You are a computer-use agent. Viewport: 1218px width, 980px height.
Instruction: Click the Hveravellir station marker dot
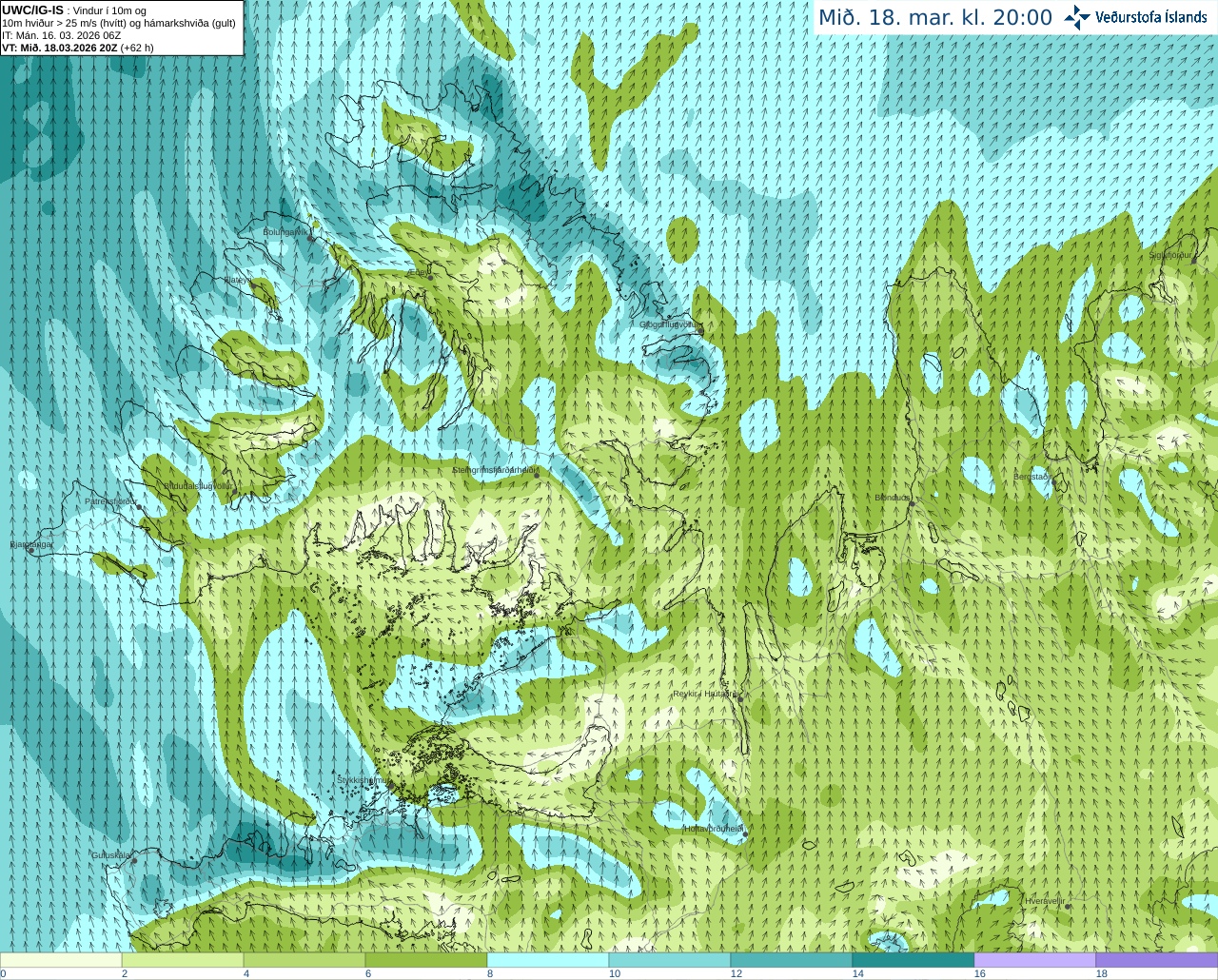pyautogui.click(x=1068, y=907)
